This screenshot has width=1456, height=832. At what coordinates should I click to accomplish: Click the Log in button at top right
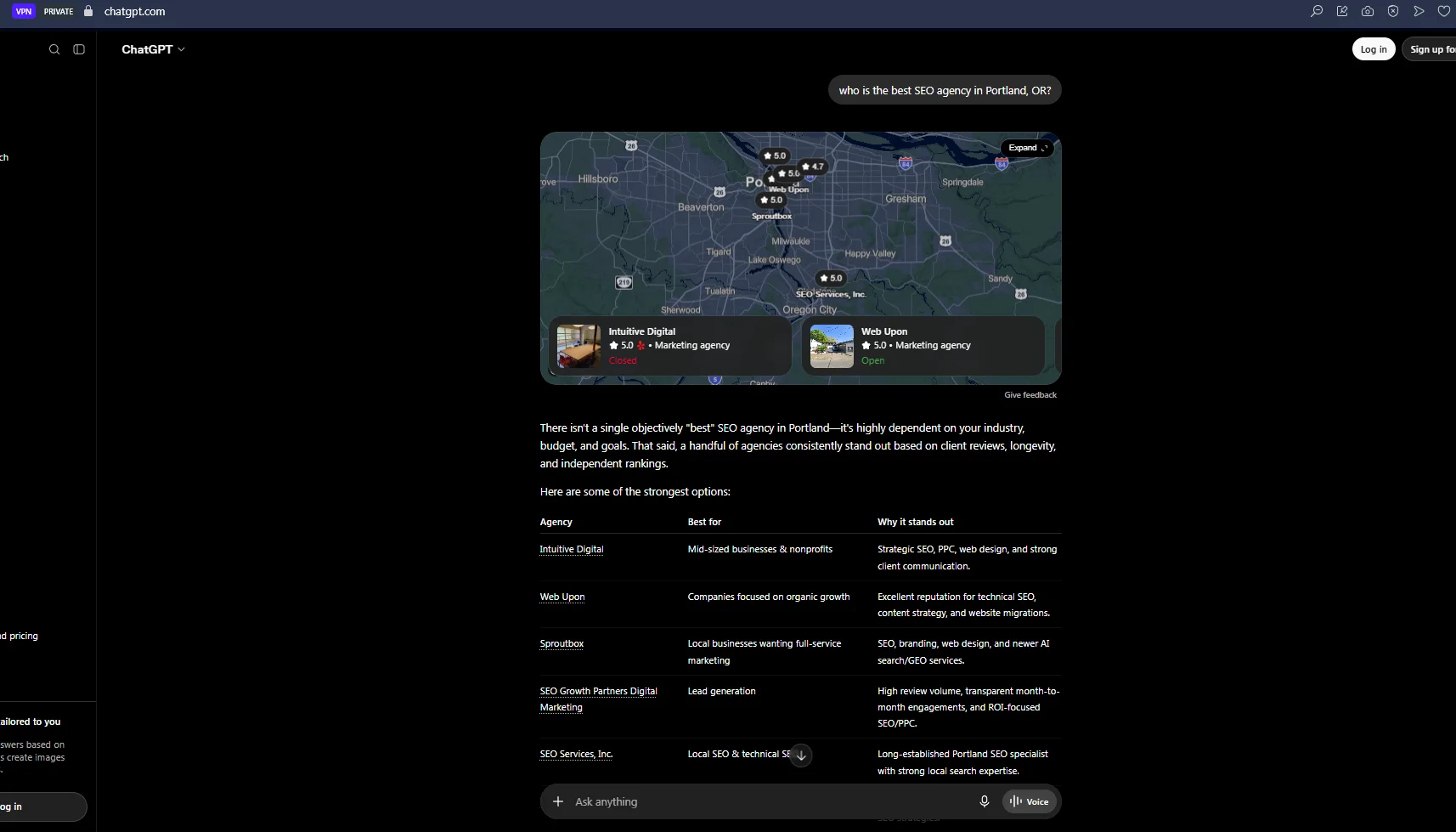point(1374,49)
